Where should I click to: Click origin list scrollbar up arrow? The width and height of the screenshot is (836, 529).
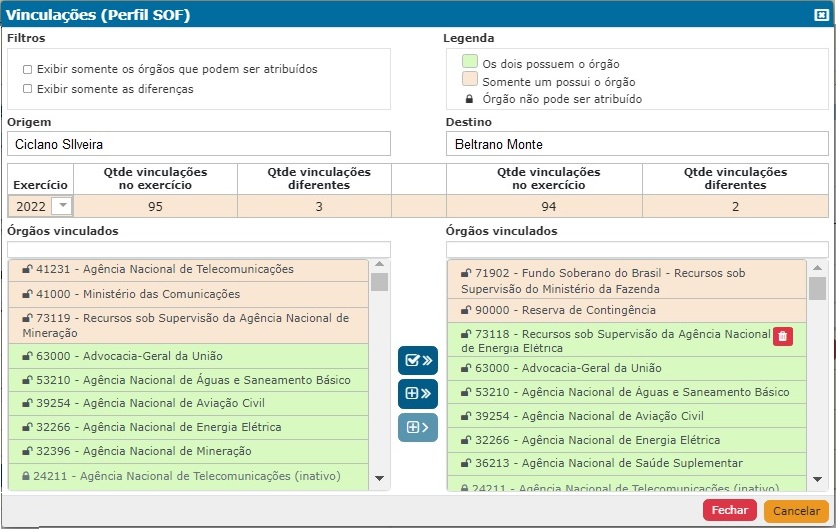[380, 264]
